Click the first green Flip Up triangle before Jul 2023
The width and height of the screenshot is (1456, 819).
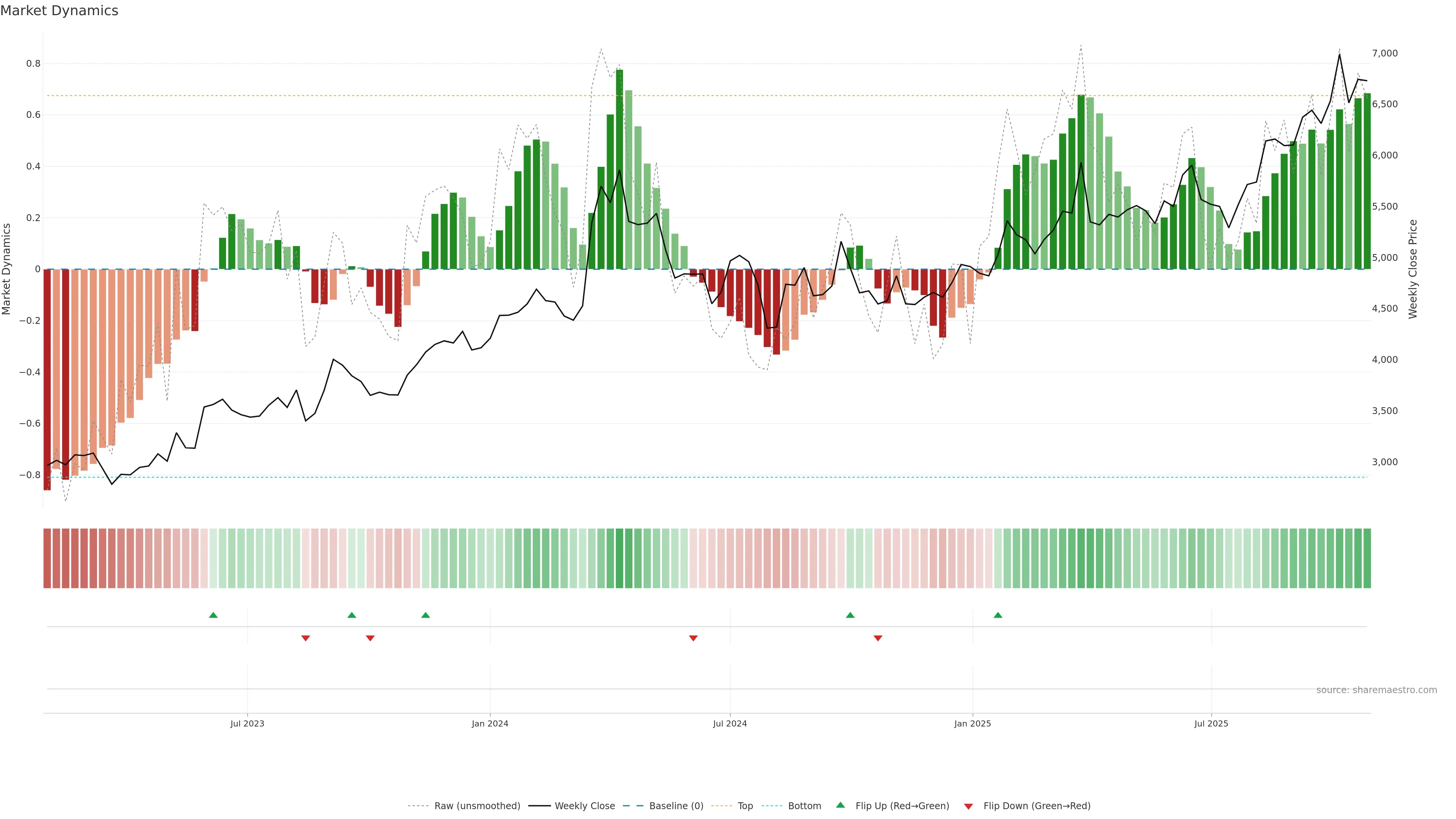[x=213, y=615]
